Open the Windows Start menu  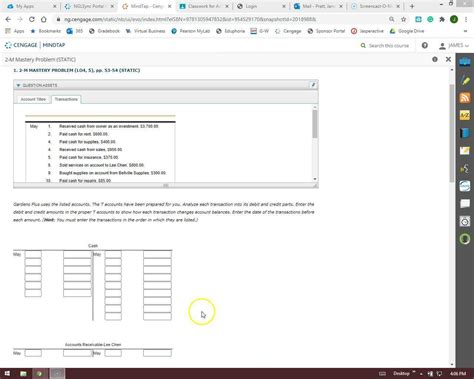[x=7, y=373]
